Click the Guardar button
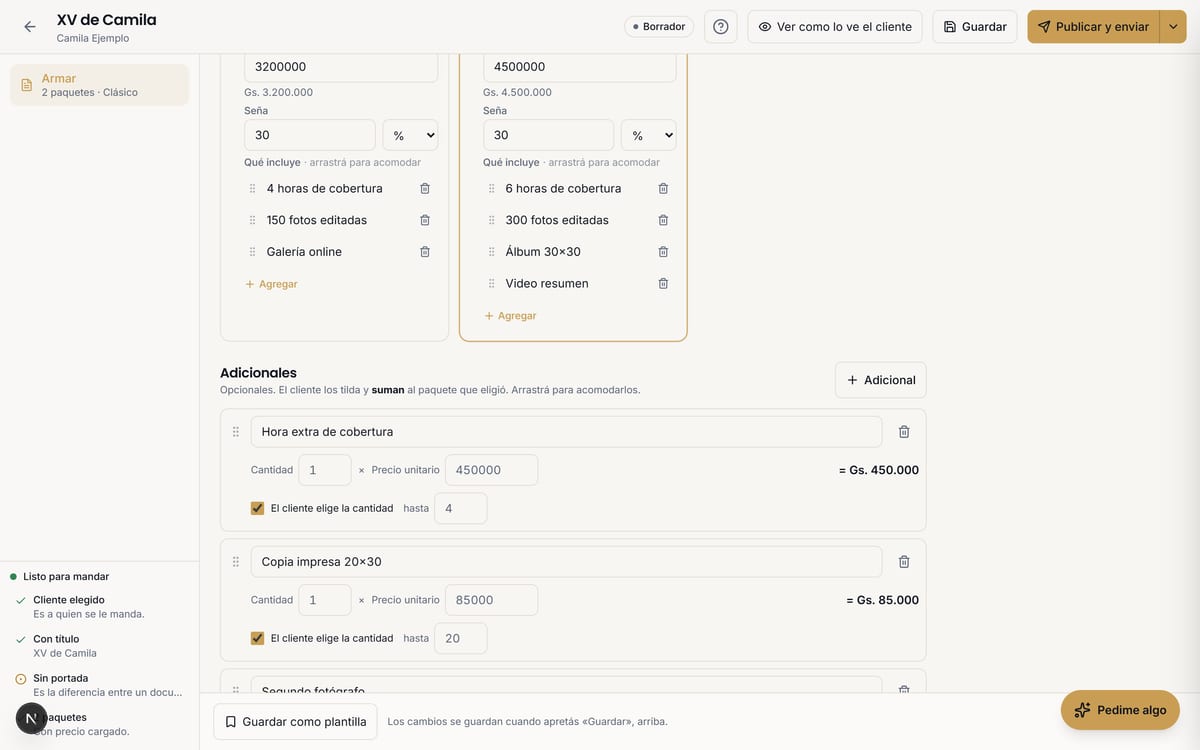This screenshot has width=1200, height=750. pos(975,27)
